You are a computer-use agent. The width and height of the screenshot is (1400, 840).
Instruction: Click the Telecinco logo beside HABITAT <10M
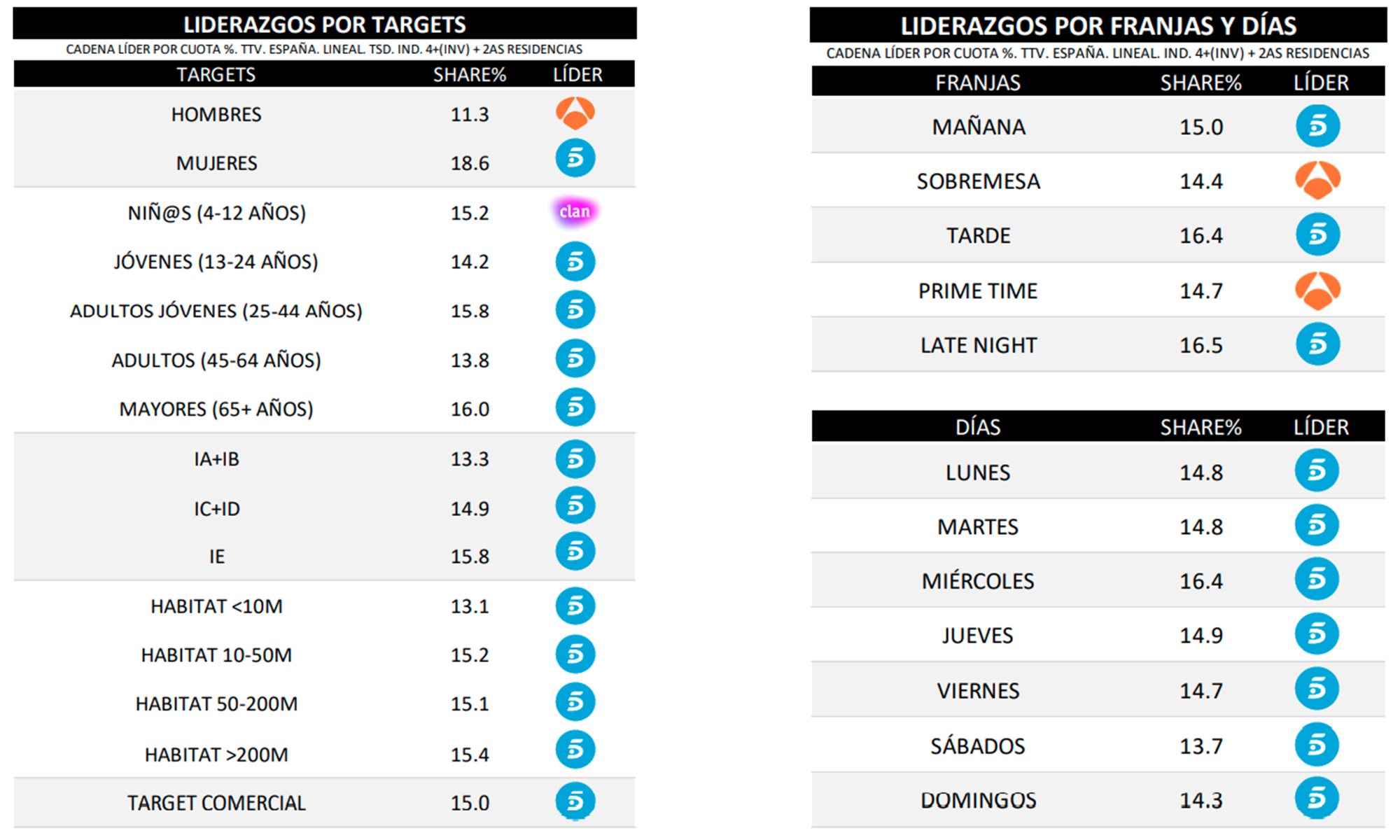coord(575,606)
